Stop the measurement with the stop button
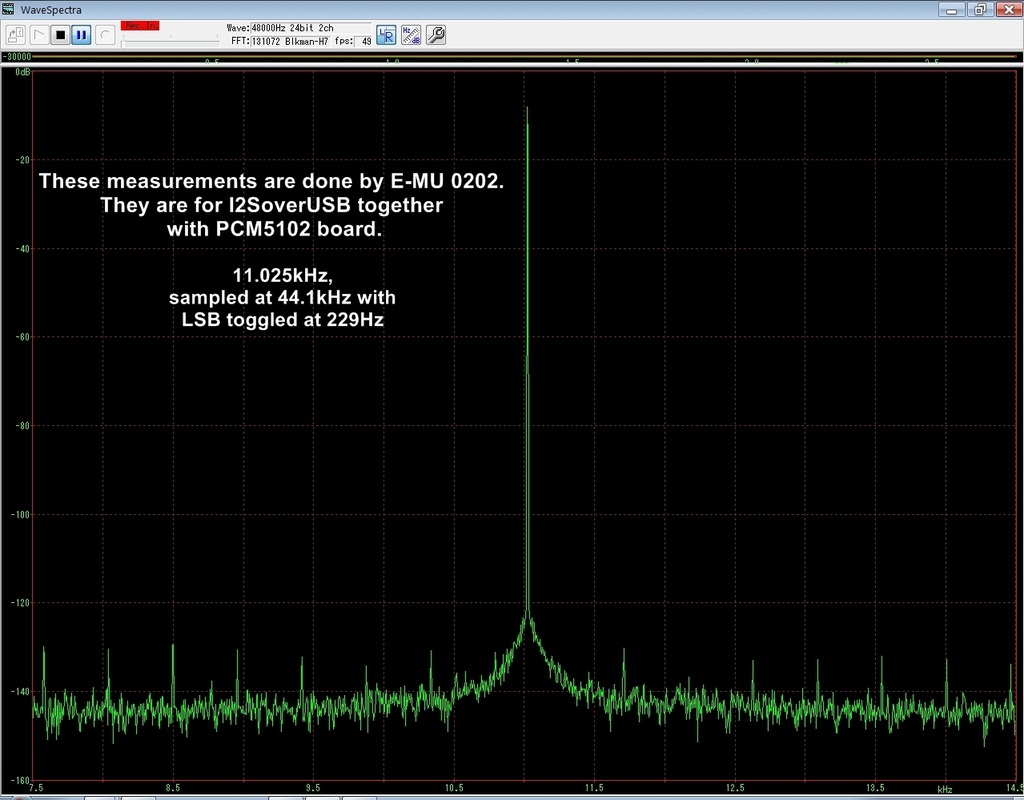Screen dimensions: 1024x800 click(x=60, y=35)
